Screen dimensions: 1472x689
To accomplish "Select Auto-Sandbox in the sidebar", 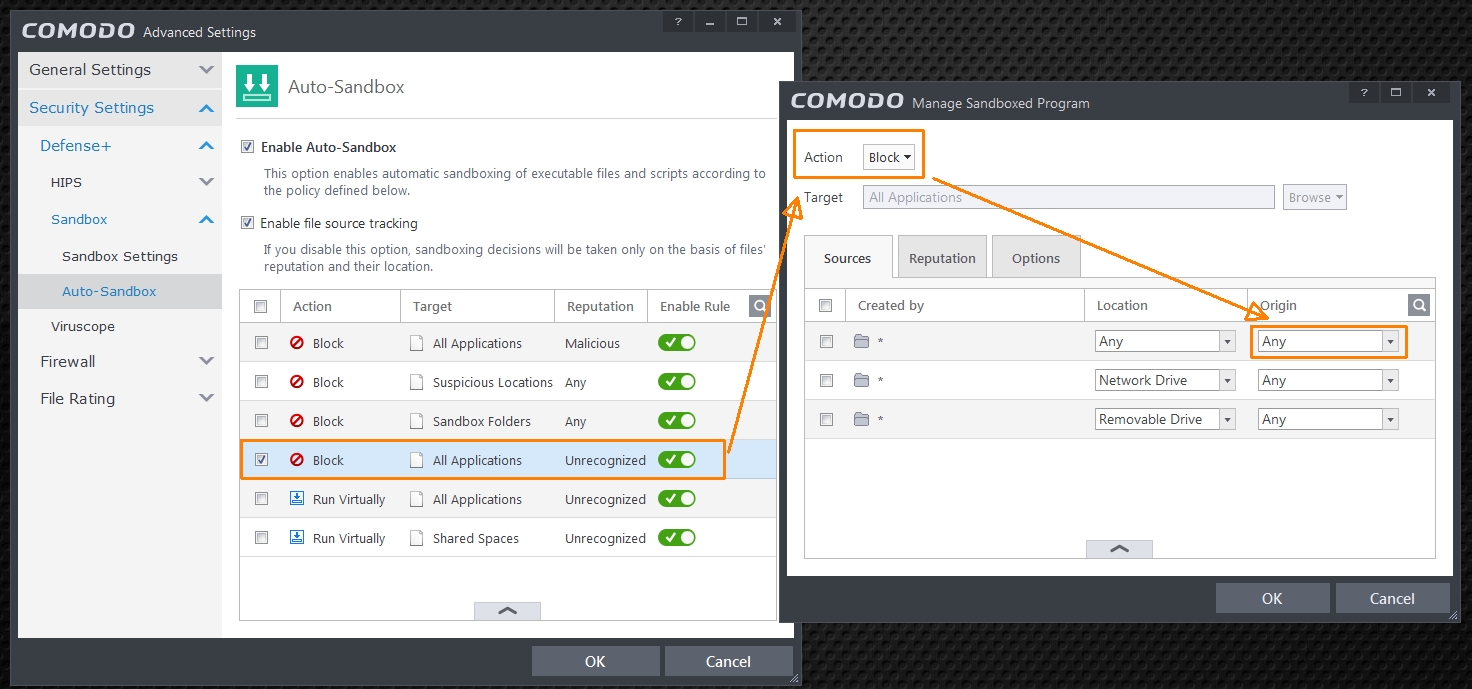I will pos(120,291).
